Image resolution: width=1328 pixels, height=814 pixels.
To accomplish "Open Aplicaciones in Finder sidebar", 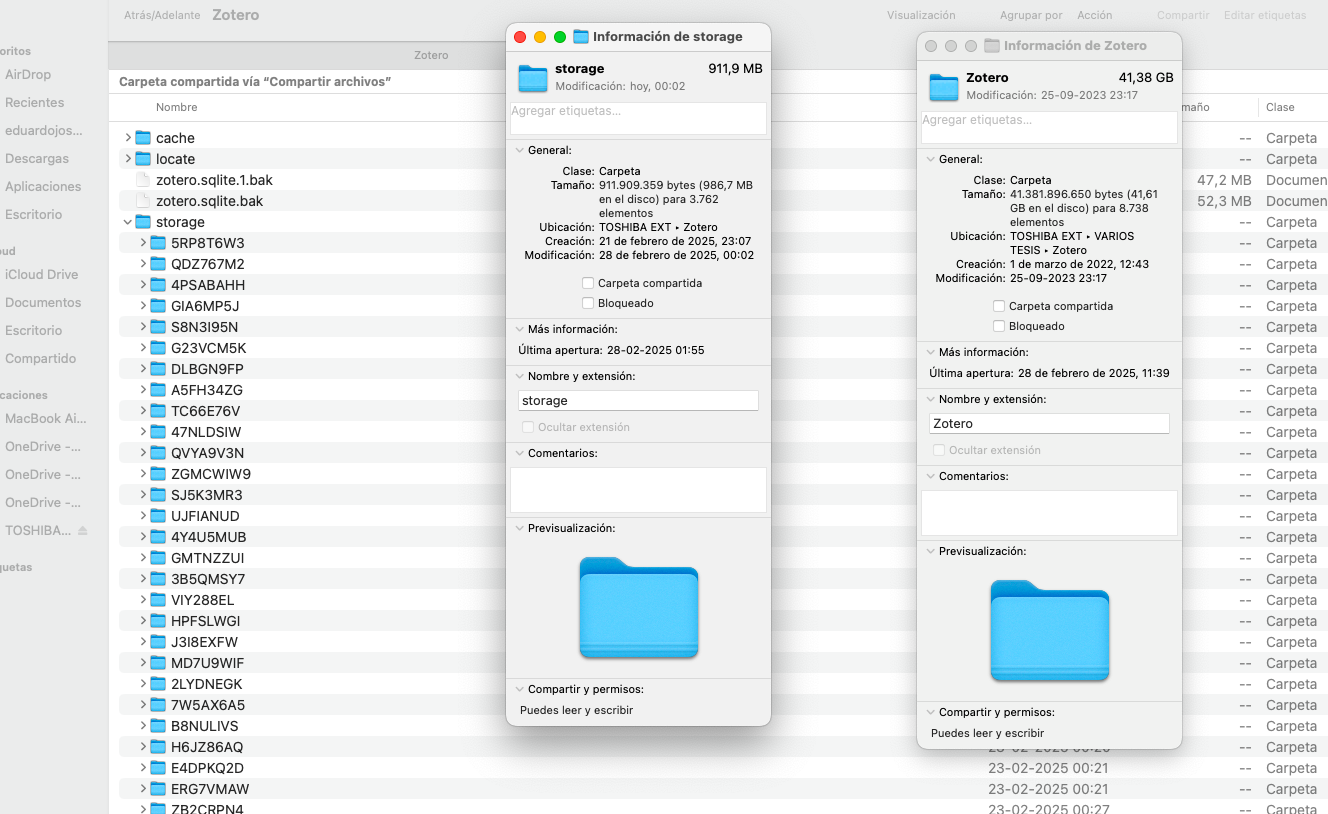I will (43, 186).
